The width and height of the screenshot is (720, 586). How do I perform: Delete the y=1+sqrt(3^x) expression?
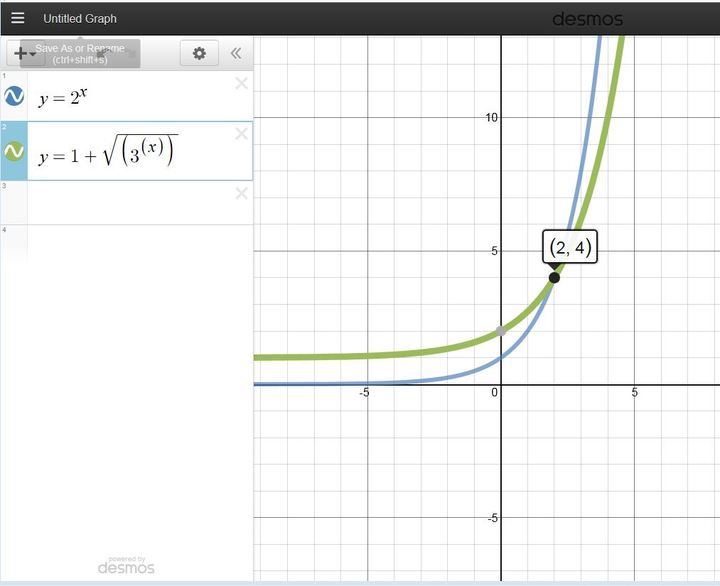point(241,134)
